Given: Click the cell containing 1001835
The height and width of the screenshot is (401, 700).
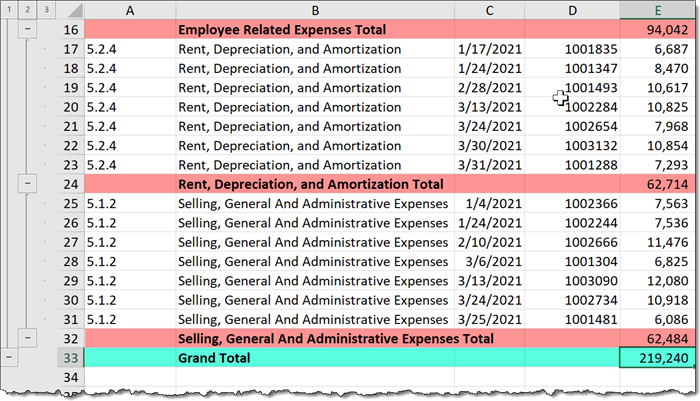Looking at the screenshot, I should click(572, 49).
